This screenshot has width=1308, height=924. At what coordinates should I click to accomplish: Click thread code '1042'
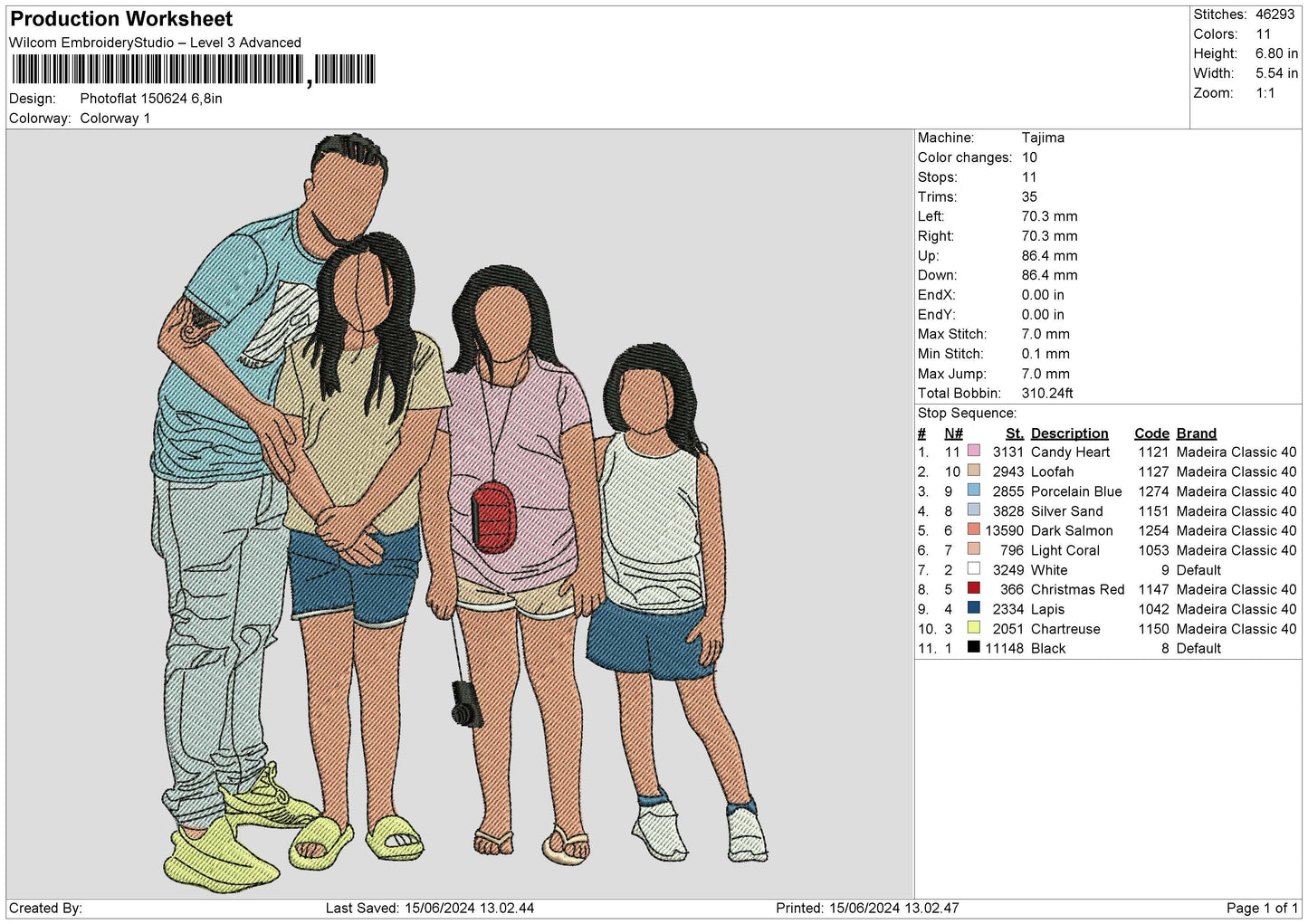coord(1153,609)
